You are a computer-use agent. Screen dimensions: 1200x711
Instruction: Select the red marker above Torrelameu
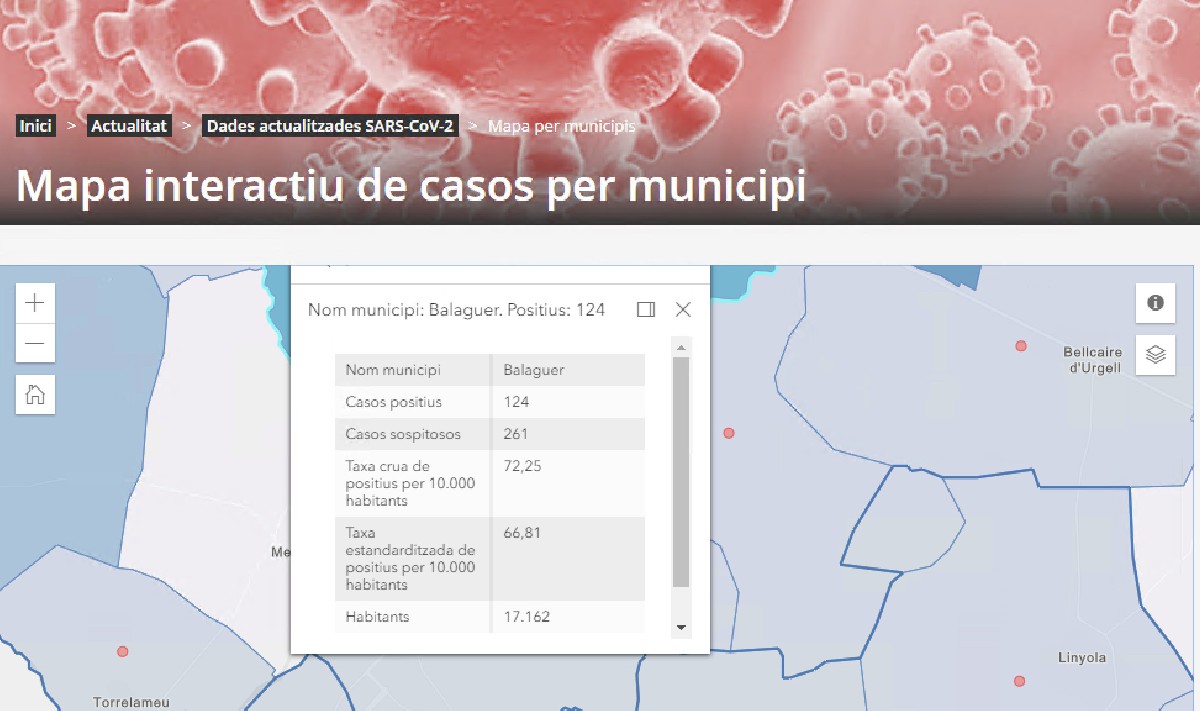(x=123, y=651)
